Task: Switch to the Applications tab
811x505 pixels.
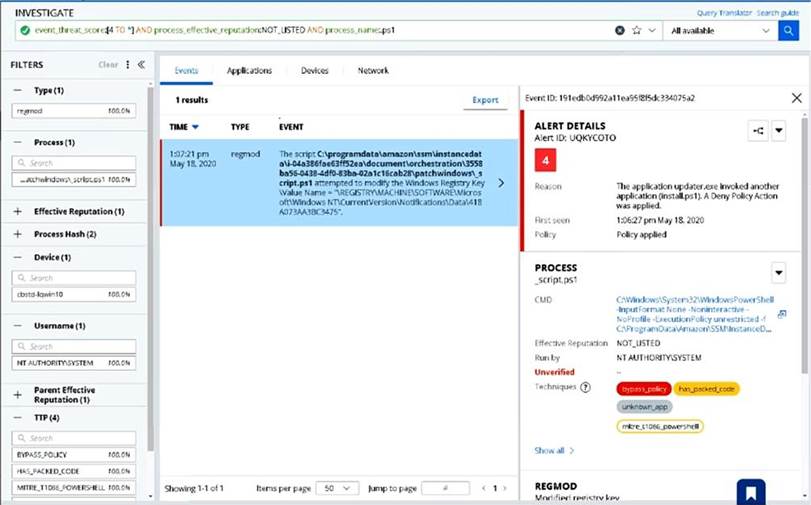Action: pos(249,71)
